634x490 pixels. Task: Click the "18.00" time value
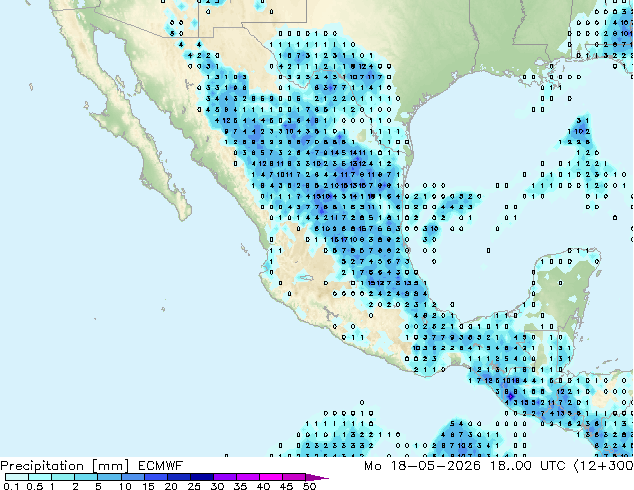pyautogui.click(x=511, y=466)
